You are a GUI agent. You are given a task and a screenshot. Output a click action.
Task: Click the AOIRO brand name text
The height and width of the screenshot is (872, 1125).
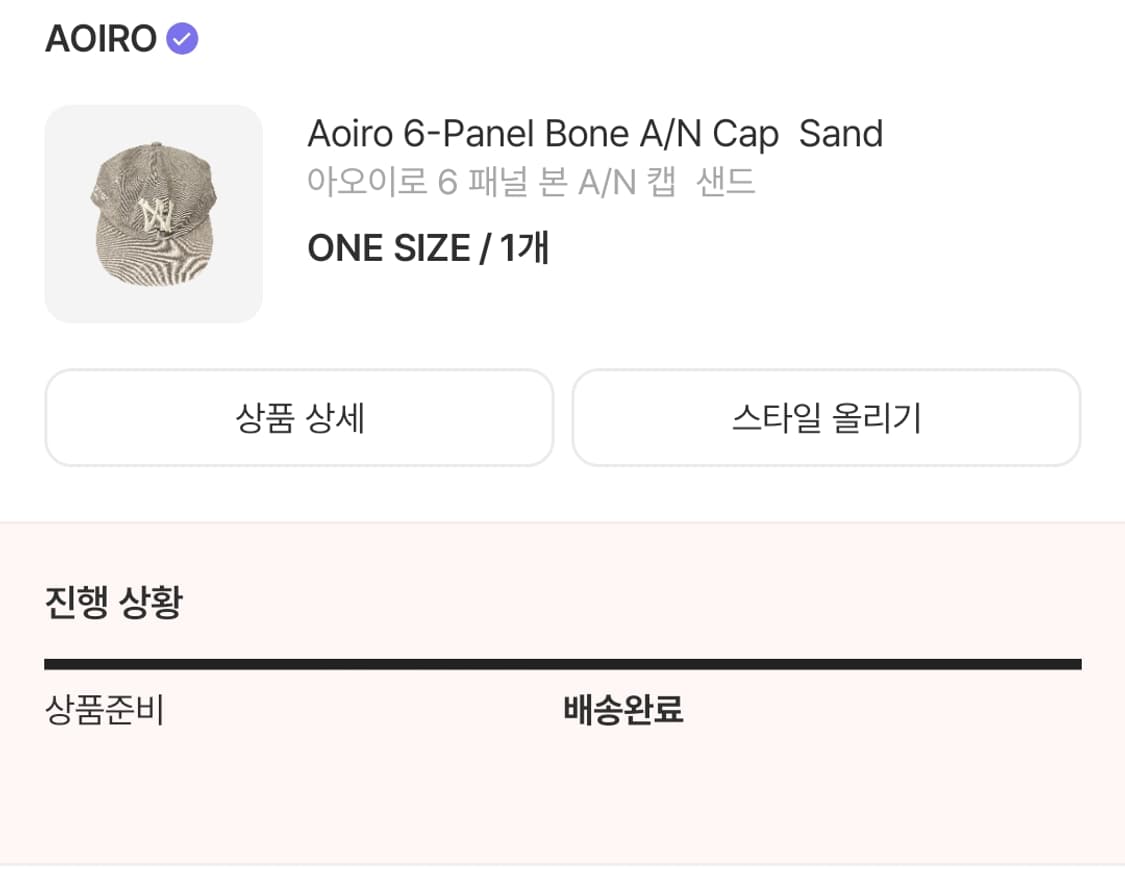coord(98,38)
